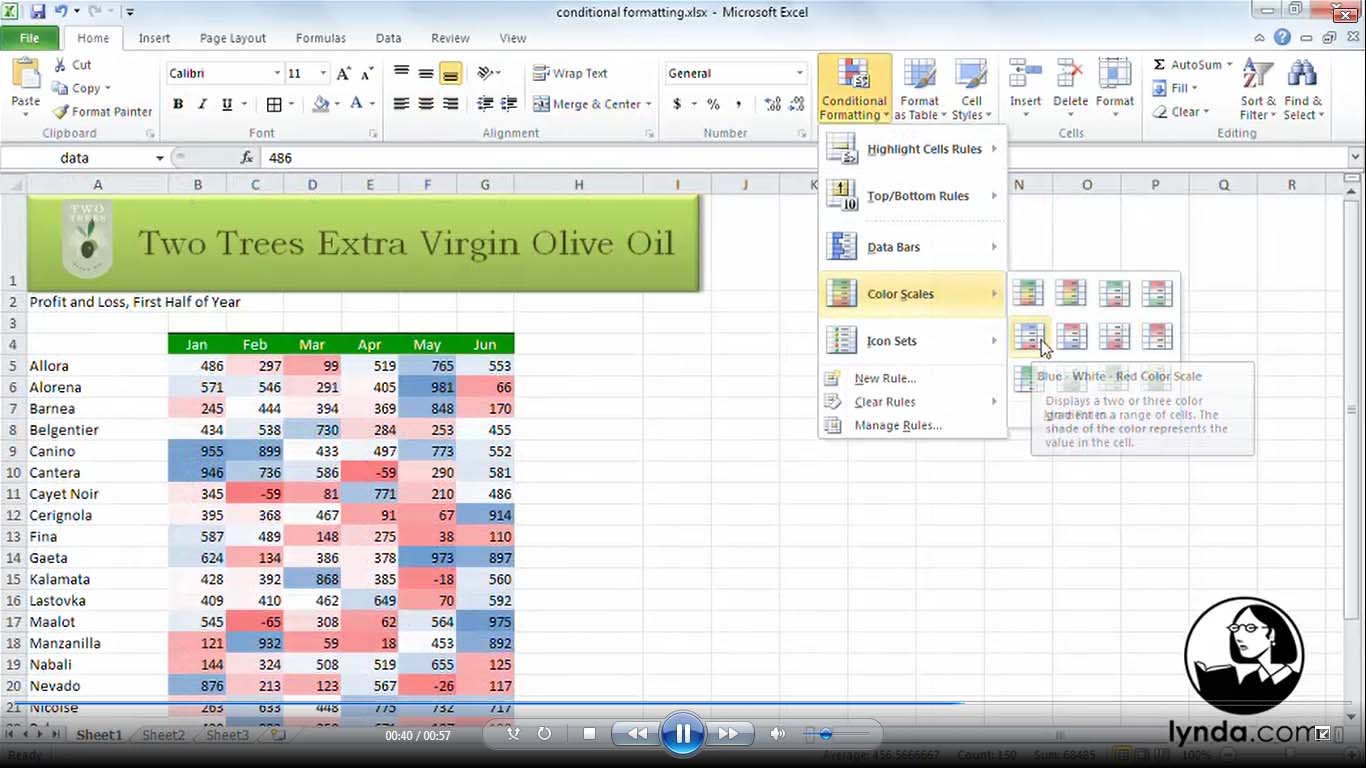1366x768 pixels.
Task: Undo last action in Quick Access Toolbar
Action: coord(60,12)
